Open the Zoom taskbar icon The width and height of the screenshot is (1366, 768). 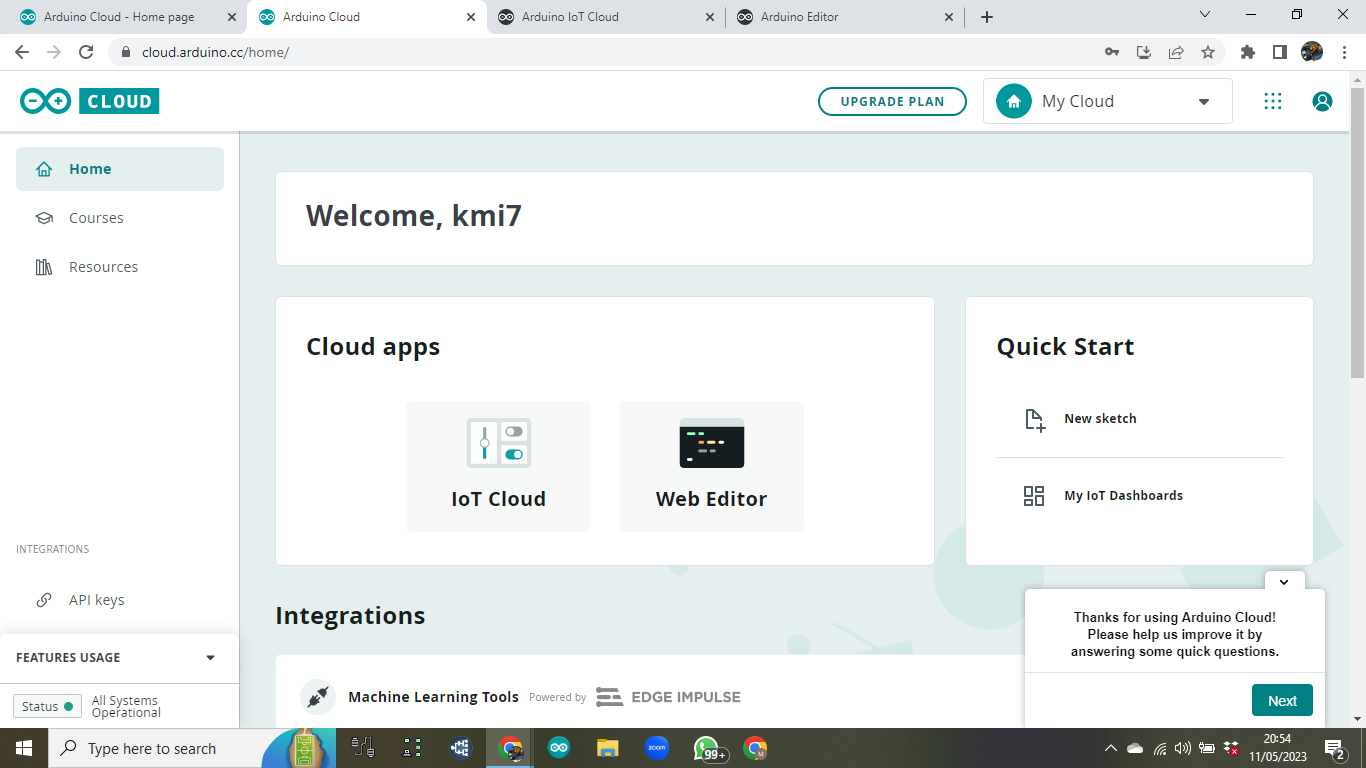click(657, 748)
